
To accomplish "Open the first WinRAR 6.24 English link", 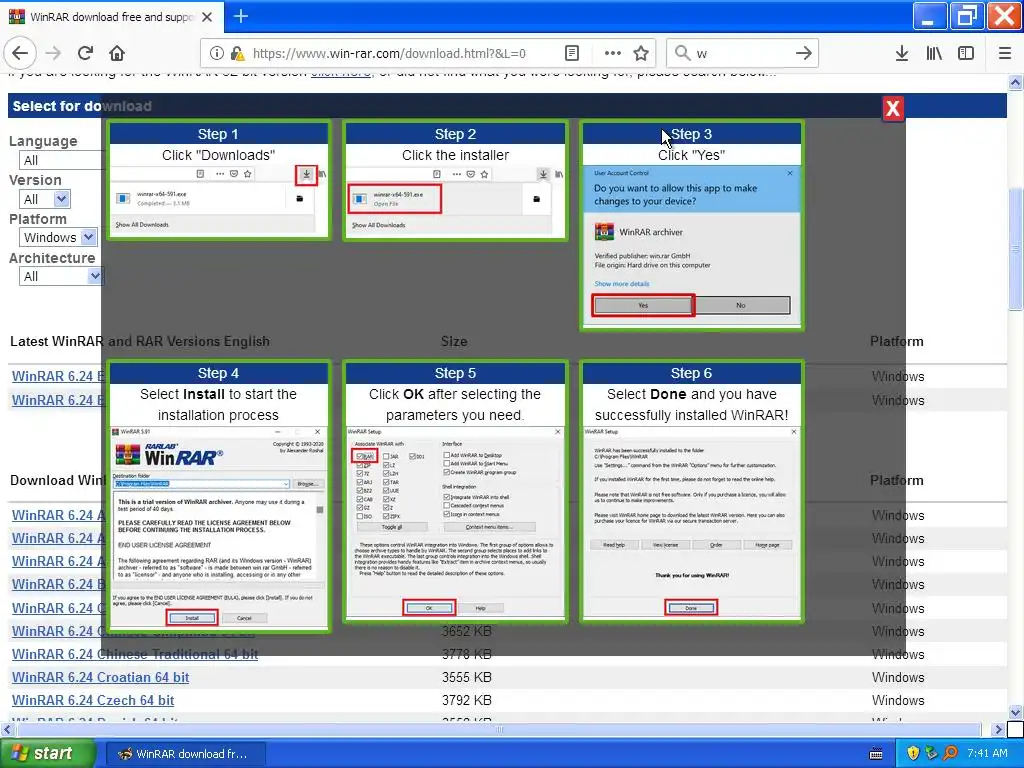I will [57, 376].
